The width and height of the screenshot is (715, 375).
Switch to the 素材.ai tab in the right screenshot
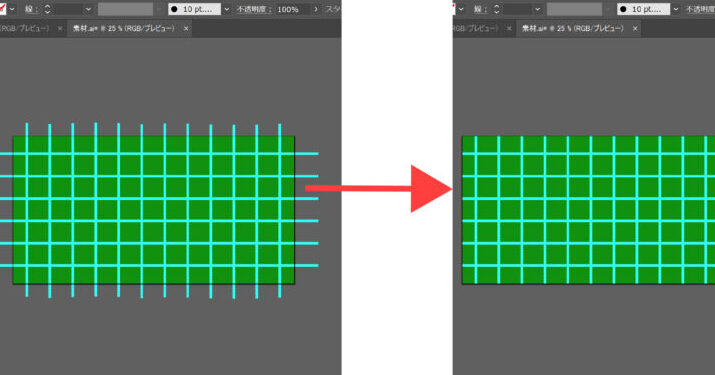point(573,28)
